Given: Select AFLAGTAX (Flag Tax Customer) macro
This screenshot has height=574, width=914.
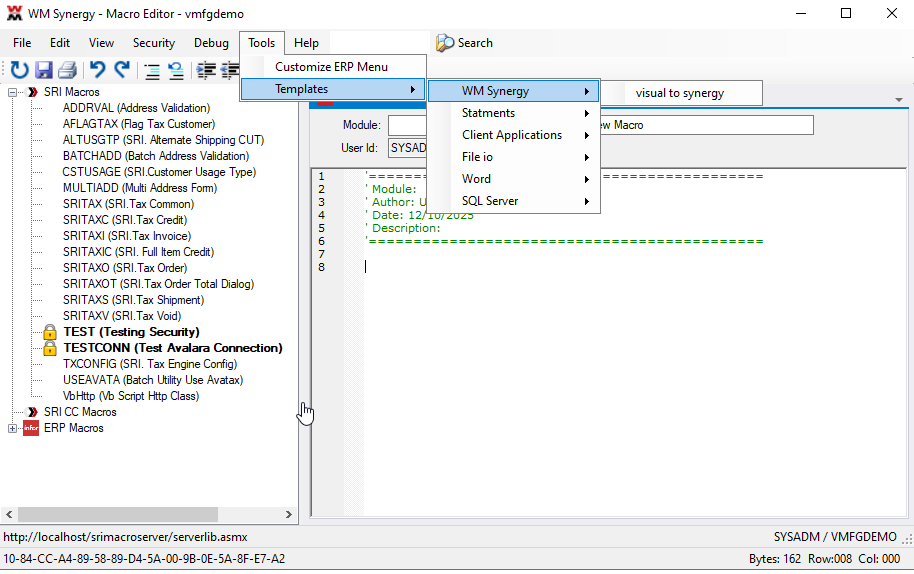Looking at the screenshot, I should (x=139, y=124).
